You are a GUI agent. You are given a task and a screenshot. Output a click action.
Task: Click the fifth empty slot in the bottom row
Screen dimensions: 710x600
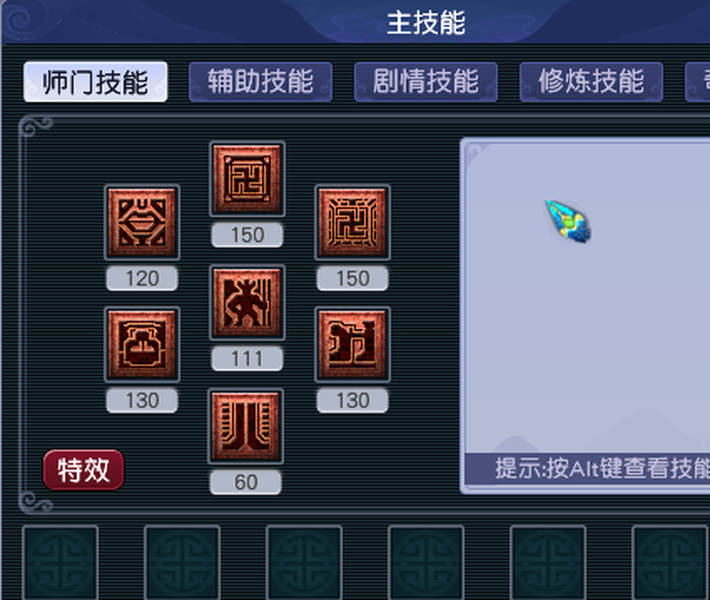coord(548,563)
